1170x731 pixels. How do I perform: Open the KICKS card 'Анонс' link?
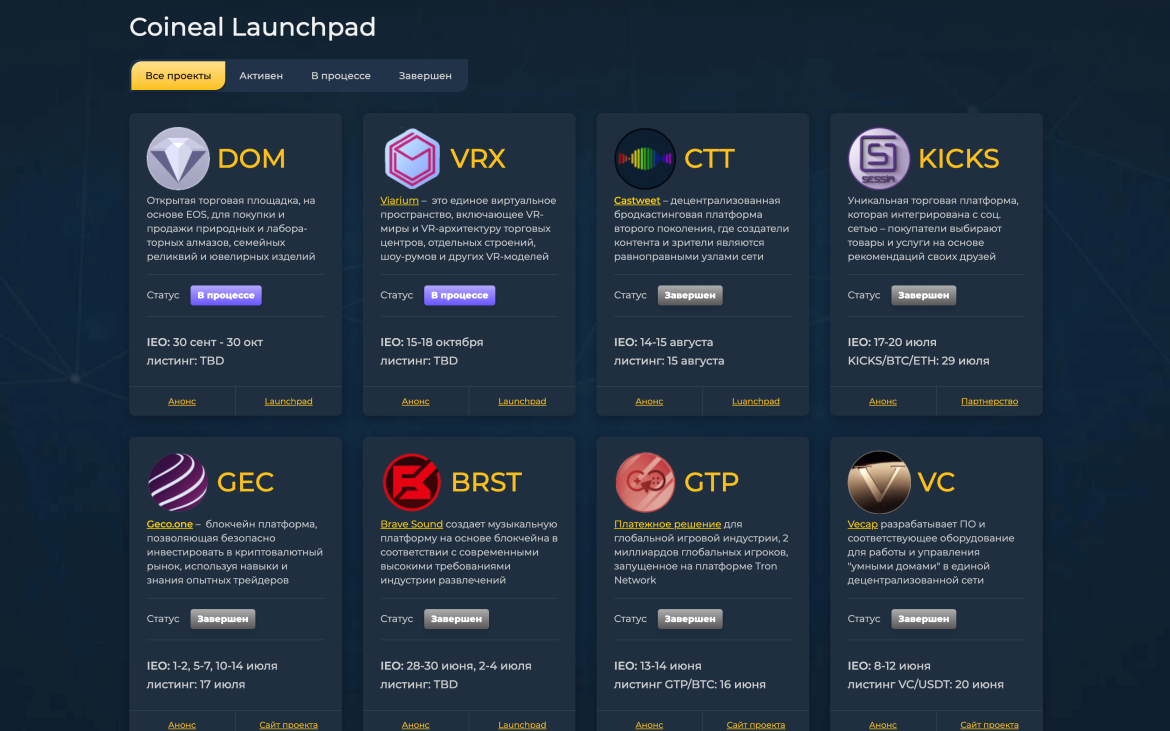(x=883, y=401)
